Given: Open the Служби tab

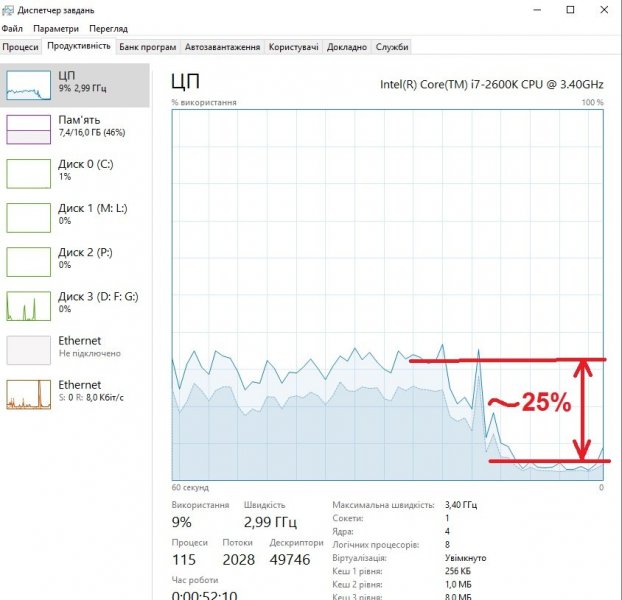Looking at the screenshot, I should [391, 47].
